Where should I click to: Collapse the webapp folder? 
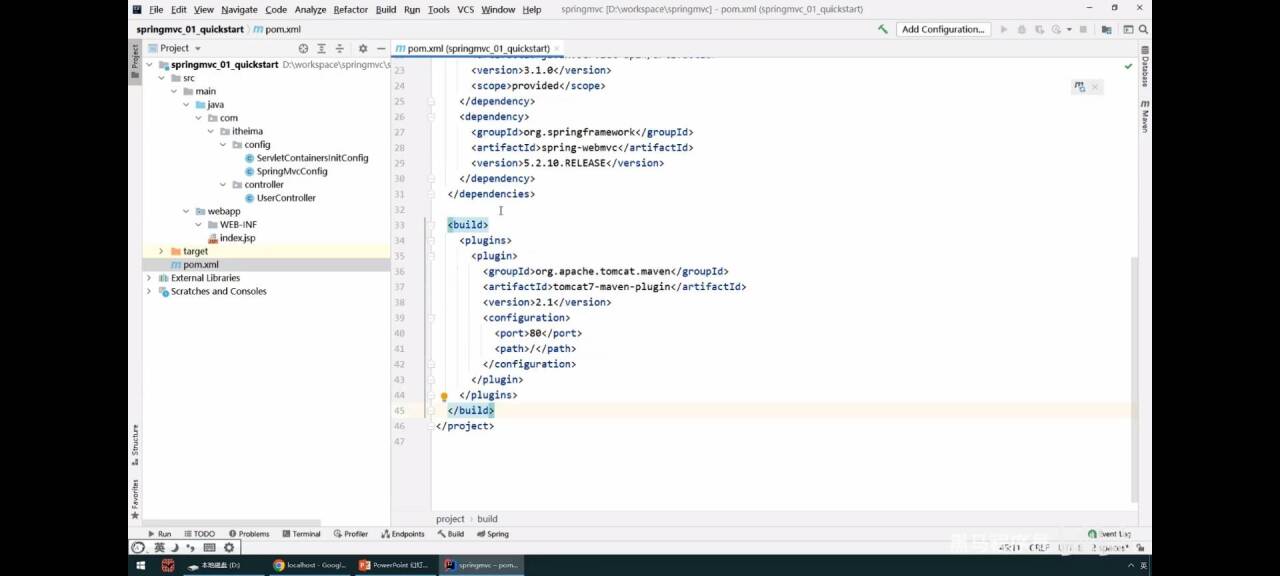186,212
